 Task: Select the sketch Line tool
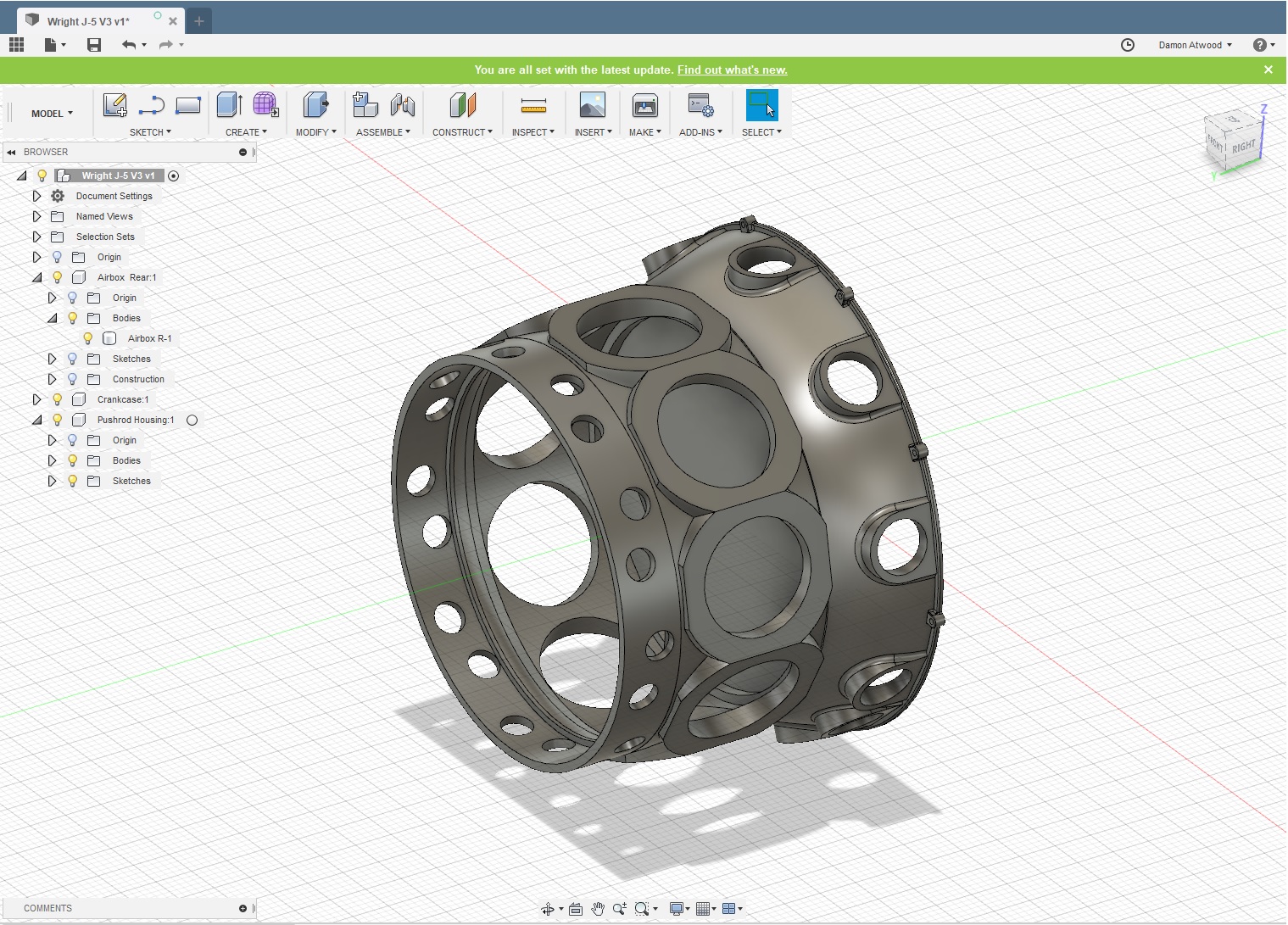tap(151, 105)
